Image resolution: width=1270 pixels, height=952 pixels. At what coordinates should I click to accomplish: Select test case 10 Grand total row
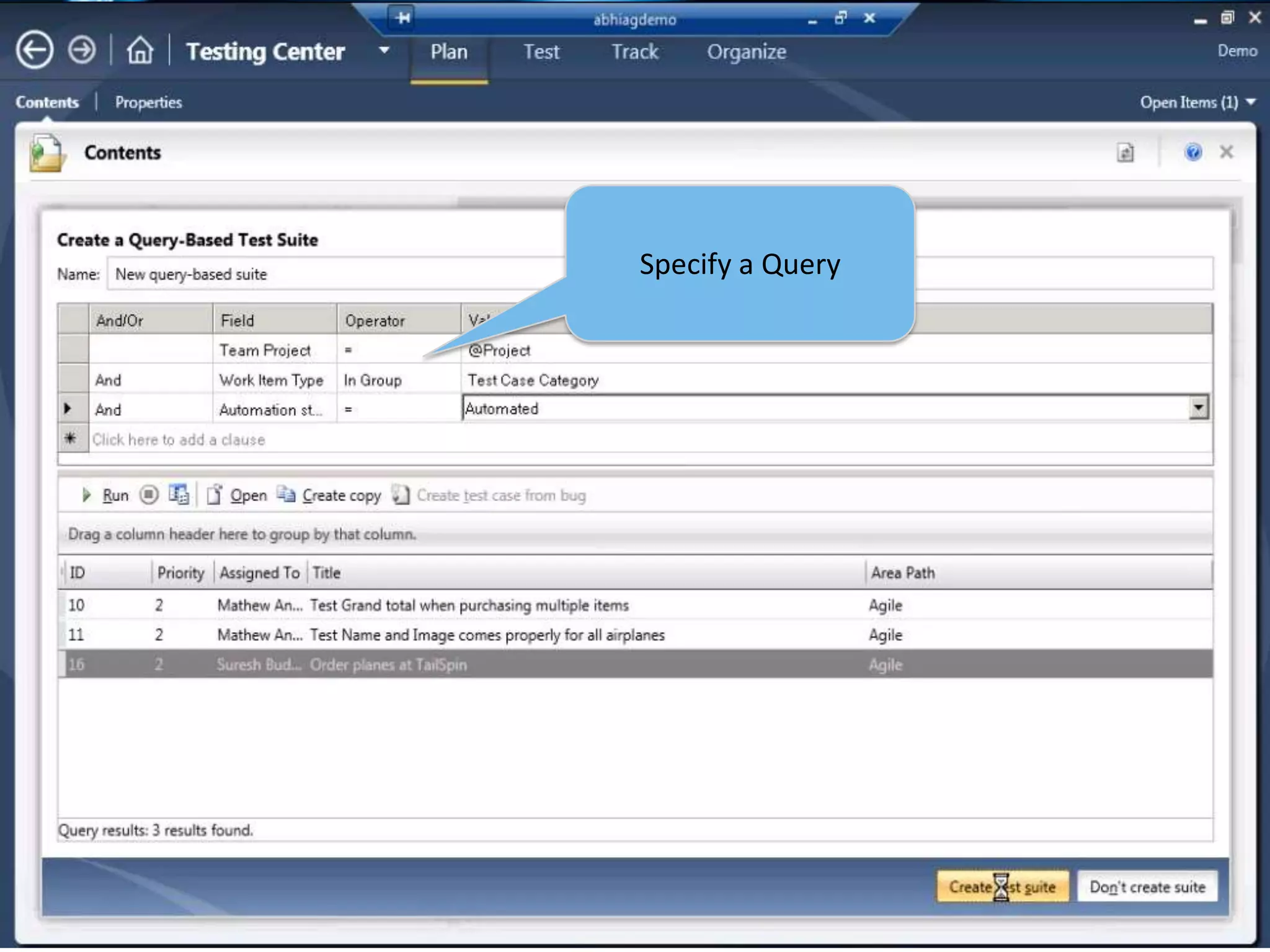point(636,605)
